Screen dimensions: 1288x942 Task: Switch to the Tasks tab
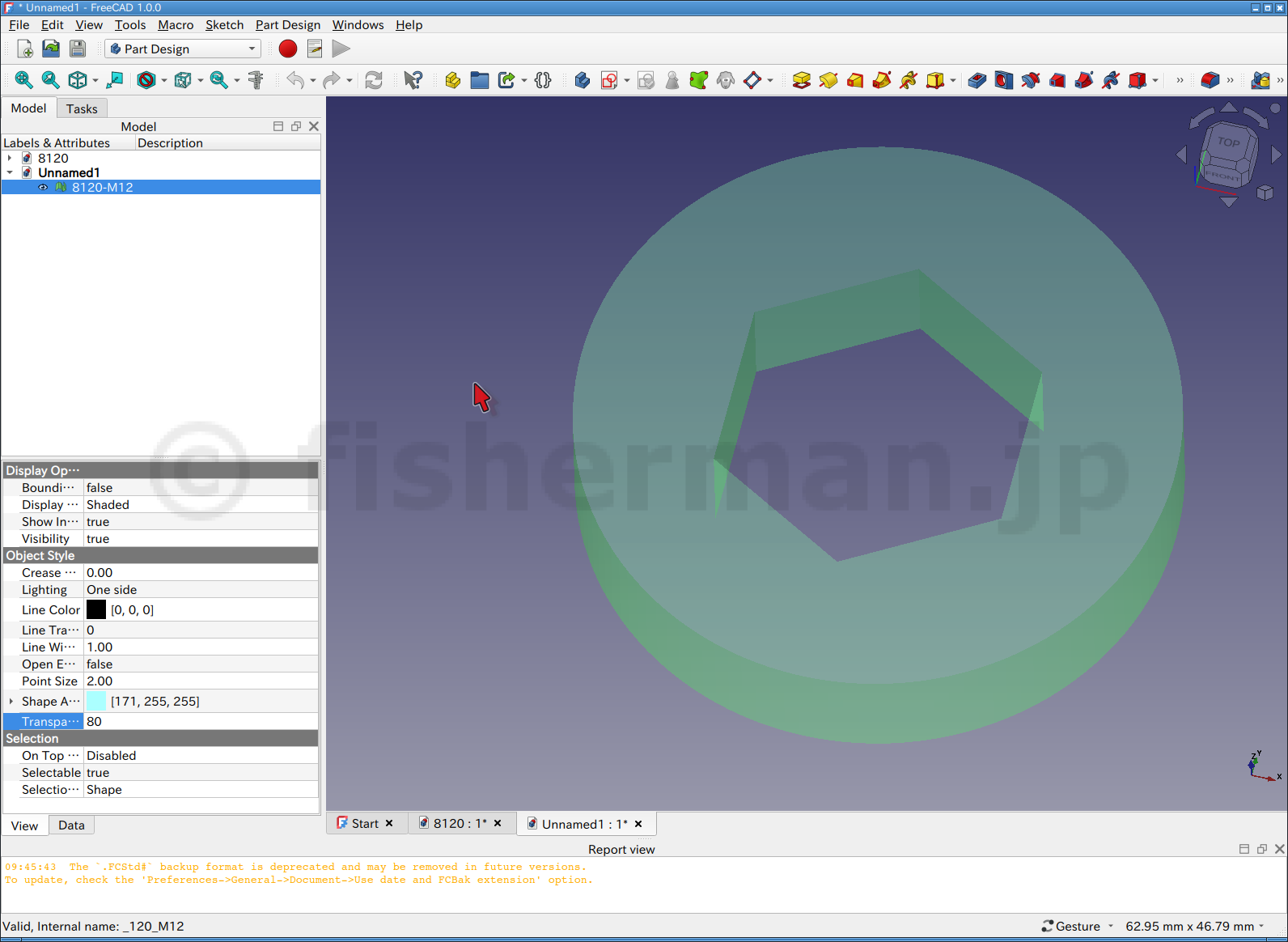82,108
